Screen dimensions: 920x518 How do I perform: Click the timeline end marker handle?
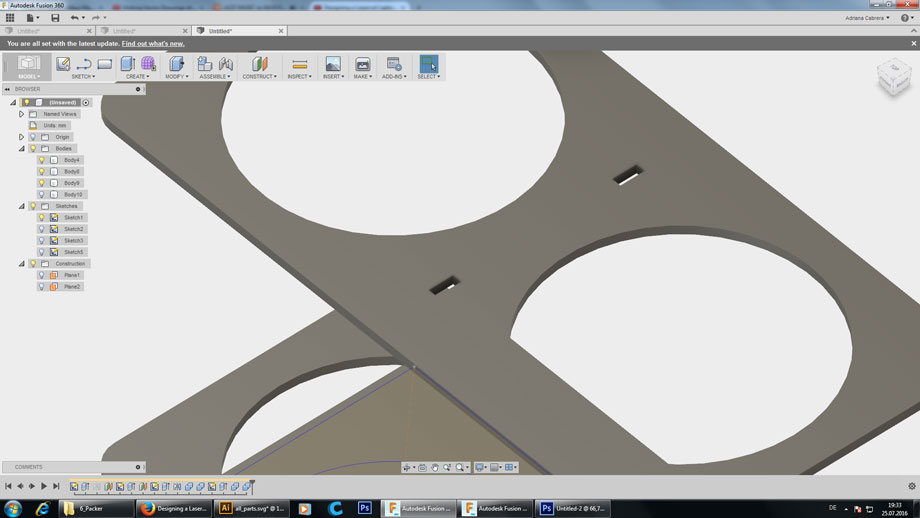click(x=252, y=484)
